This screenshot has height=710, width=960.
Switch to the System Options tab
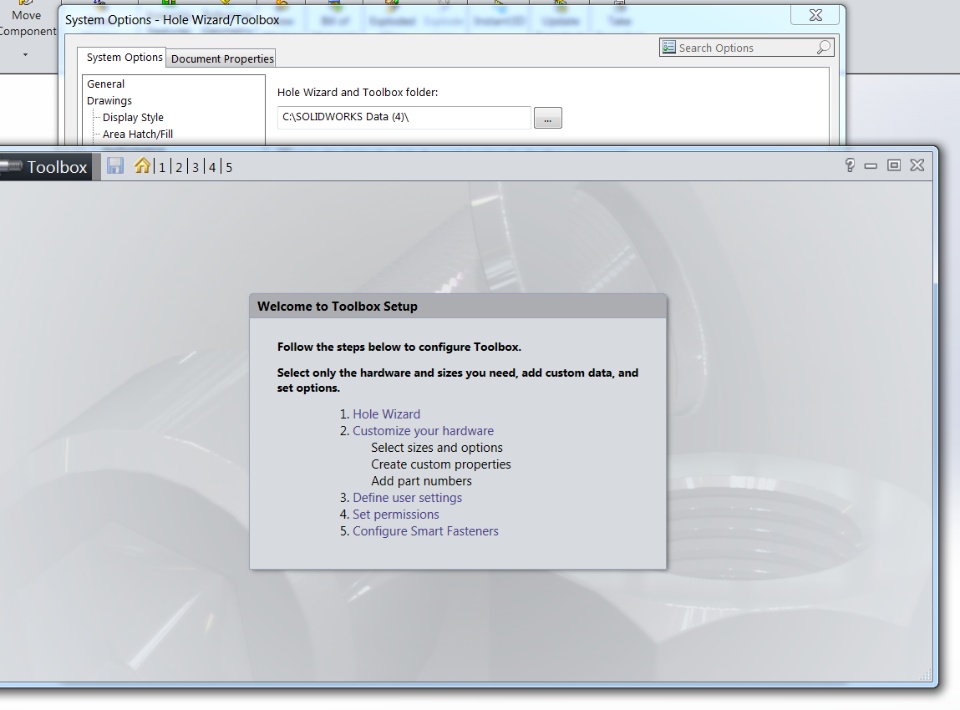124,58
